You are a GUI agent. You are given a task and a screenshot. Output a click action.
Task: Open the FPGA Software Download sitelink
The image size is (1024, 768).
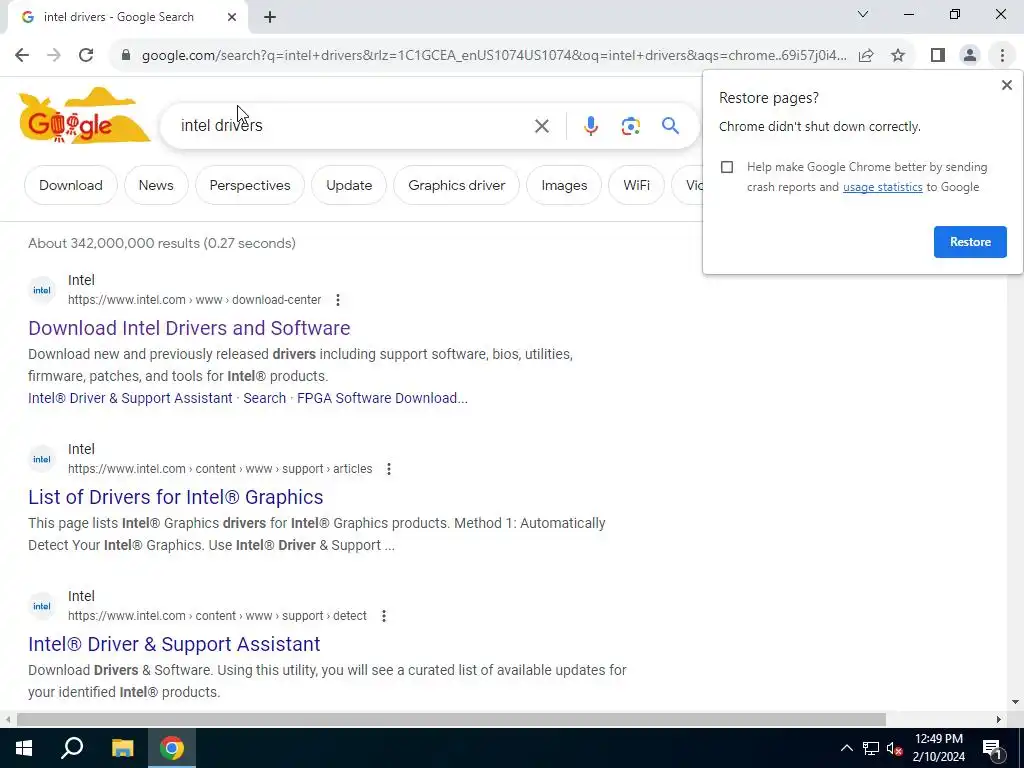tap(382, 398)
